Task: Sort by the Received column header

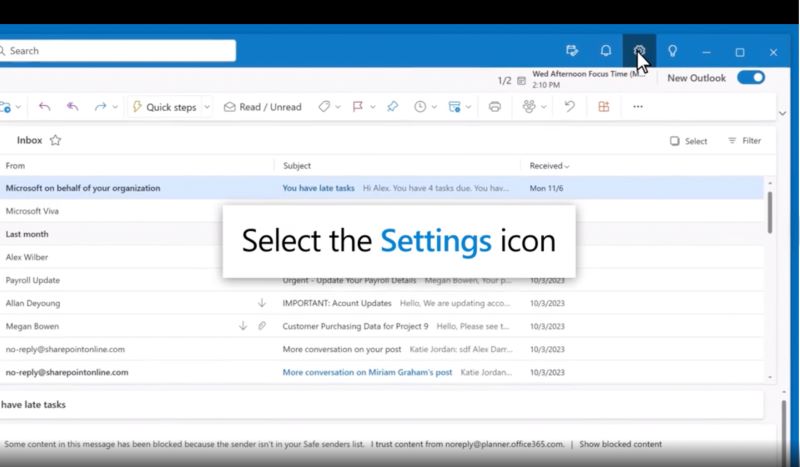Action: click(549, 166)
